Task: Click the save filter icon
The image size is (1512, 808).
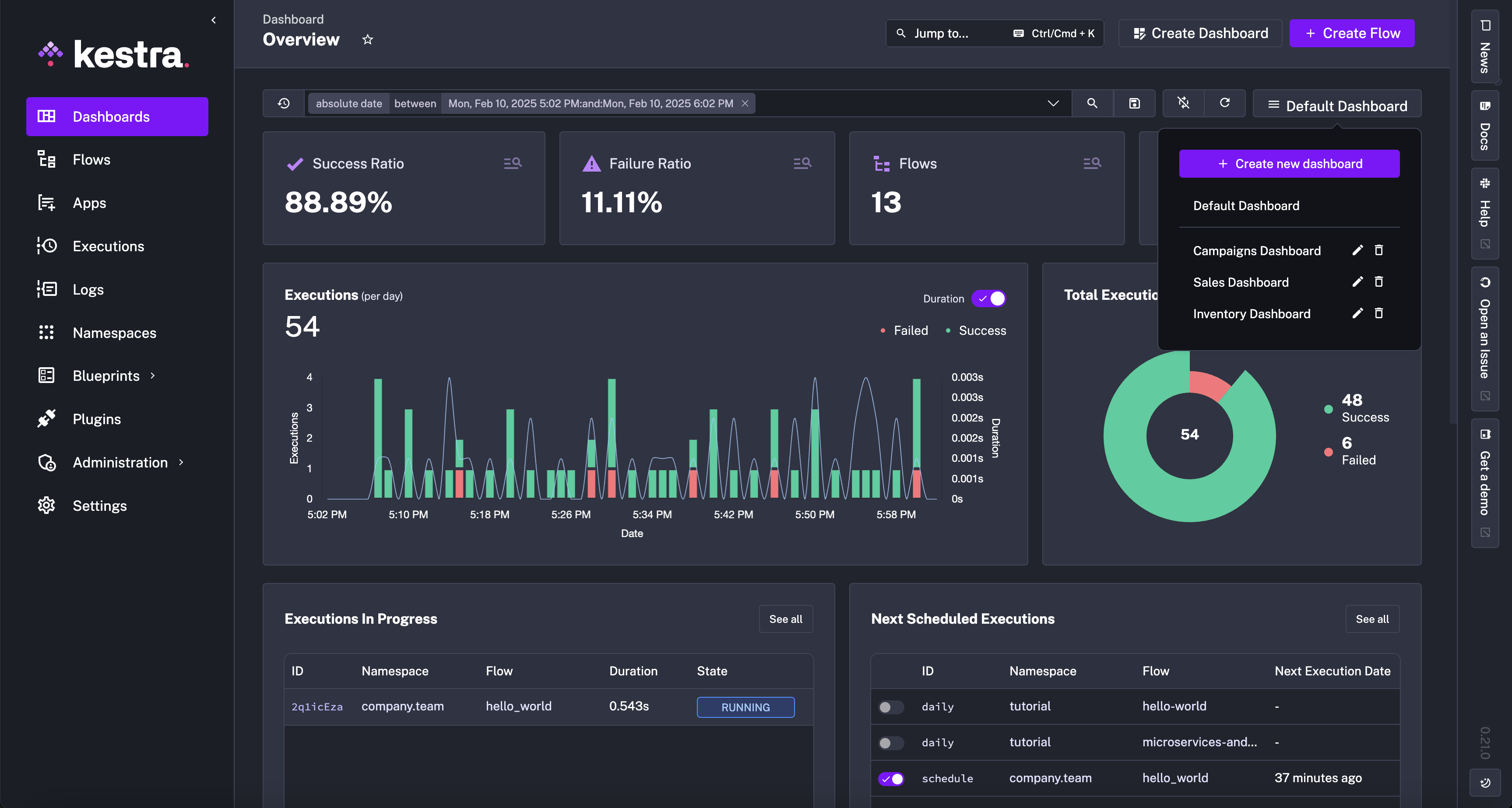Action: click(1134, 103)
